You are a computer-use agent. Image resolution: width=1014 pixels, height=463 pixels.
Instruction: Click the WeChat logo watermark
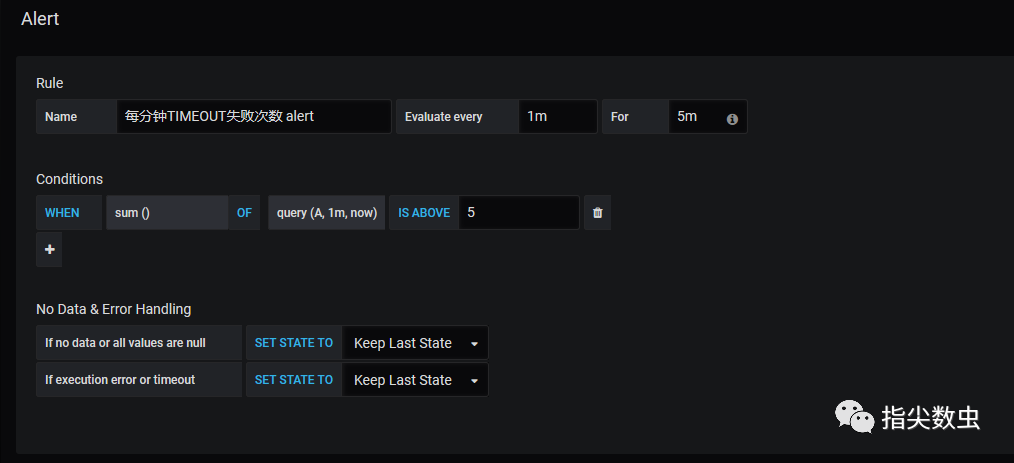854,416
